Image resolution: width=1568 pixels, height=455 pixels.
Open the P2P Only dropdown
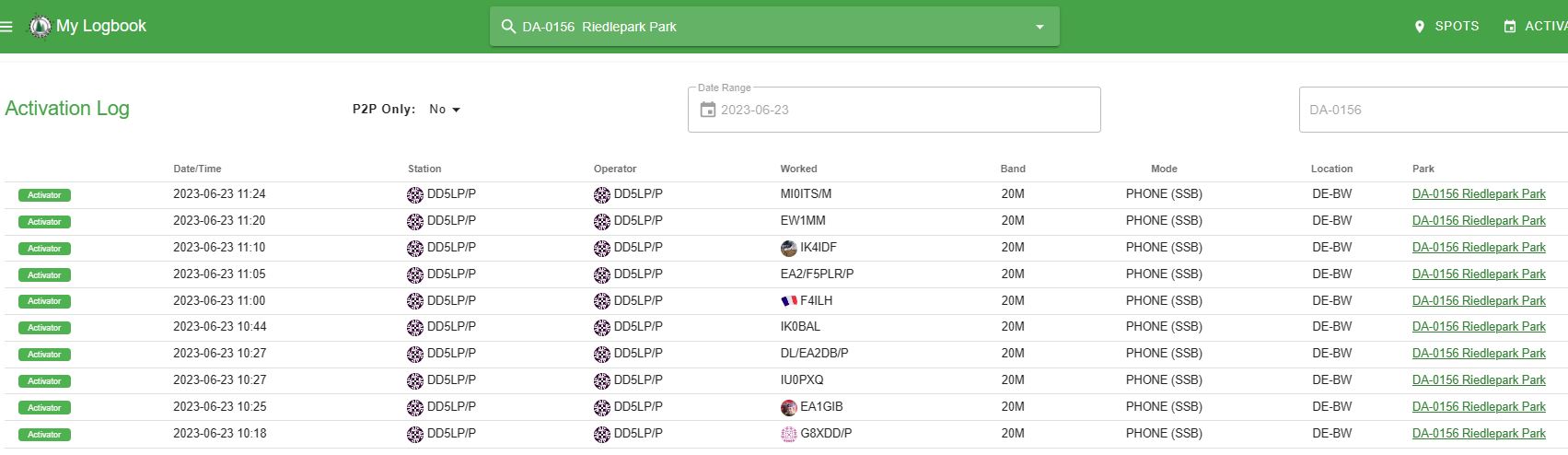(445, 110)
